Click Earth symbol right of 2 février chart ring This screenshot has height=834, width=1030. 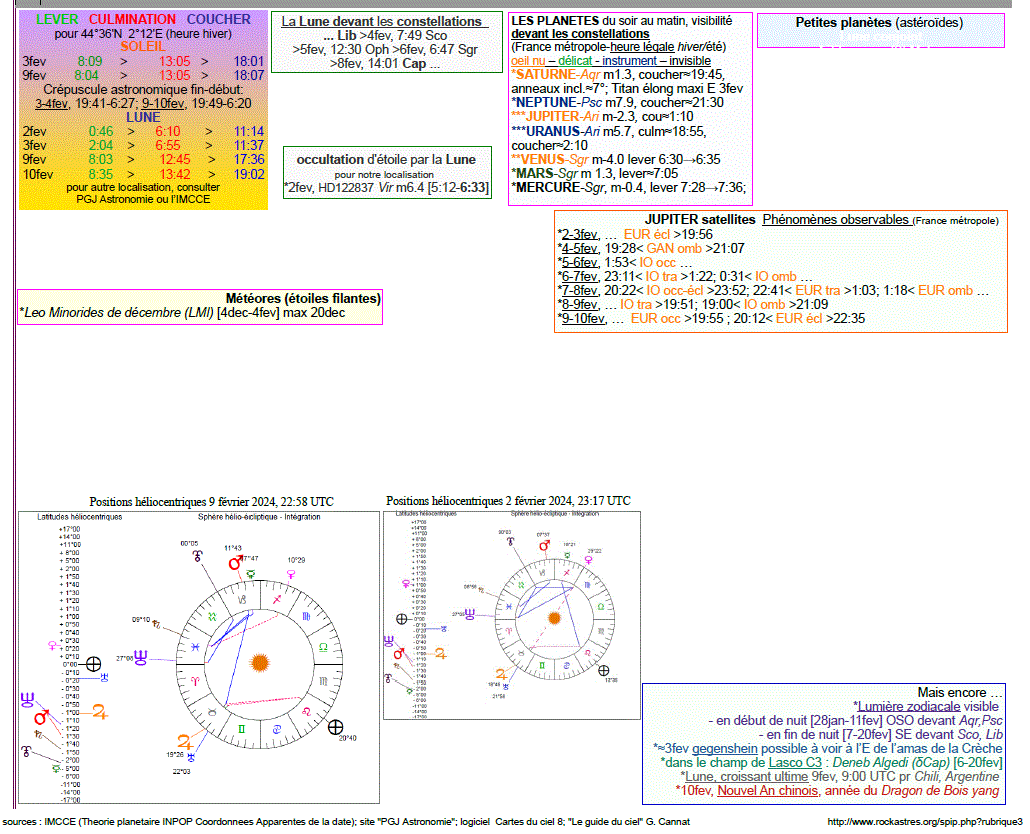(x=604, y=670)
